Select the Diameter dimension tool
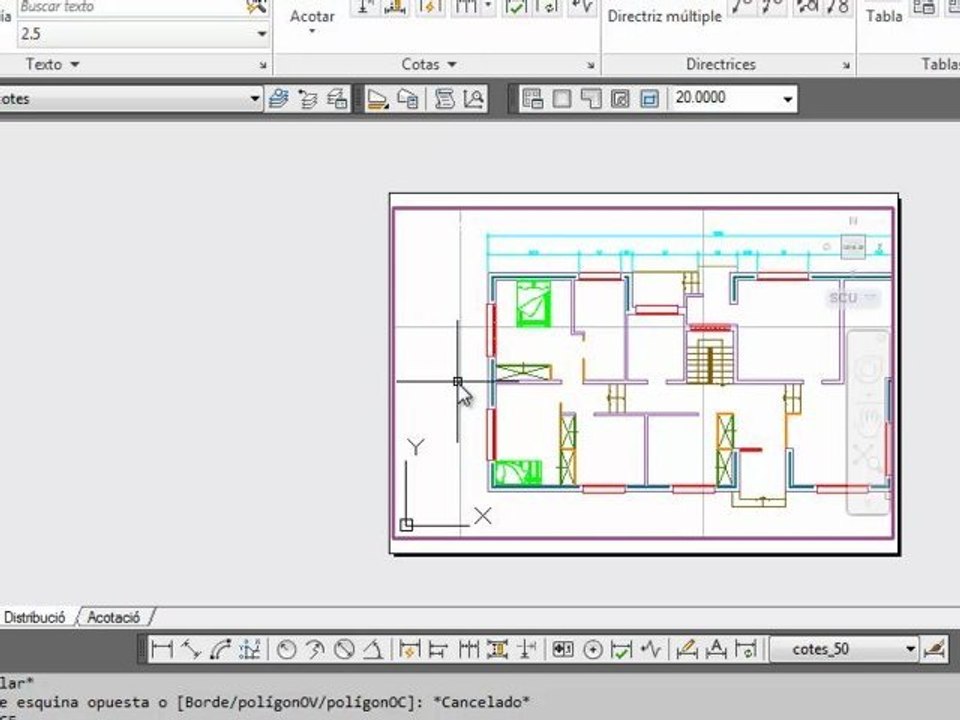Screen dimensions: 960x720 [x=345, y=649]
